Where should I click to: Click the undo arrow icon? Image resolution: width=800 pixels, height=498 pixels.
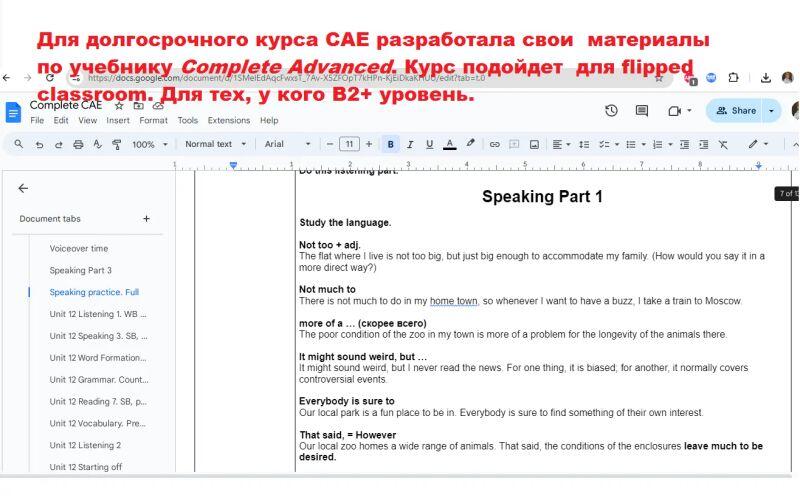(40, 144)
